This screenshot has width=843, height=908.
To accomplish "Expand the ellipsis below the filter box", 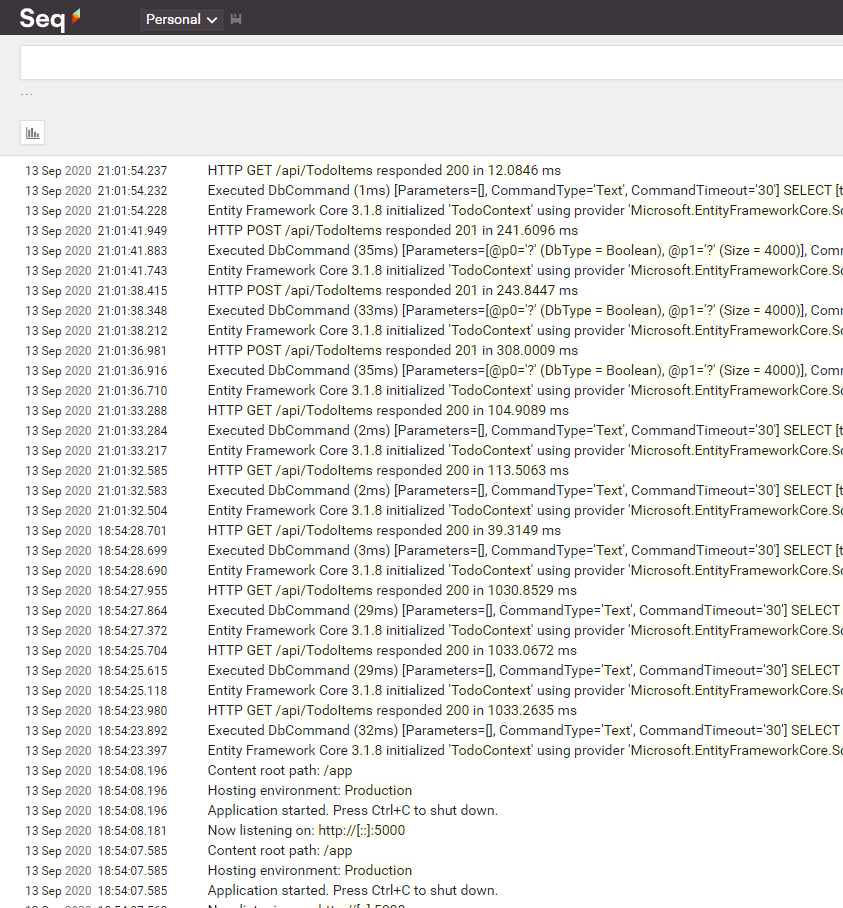I will (27, 95).
